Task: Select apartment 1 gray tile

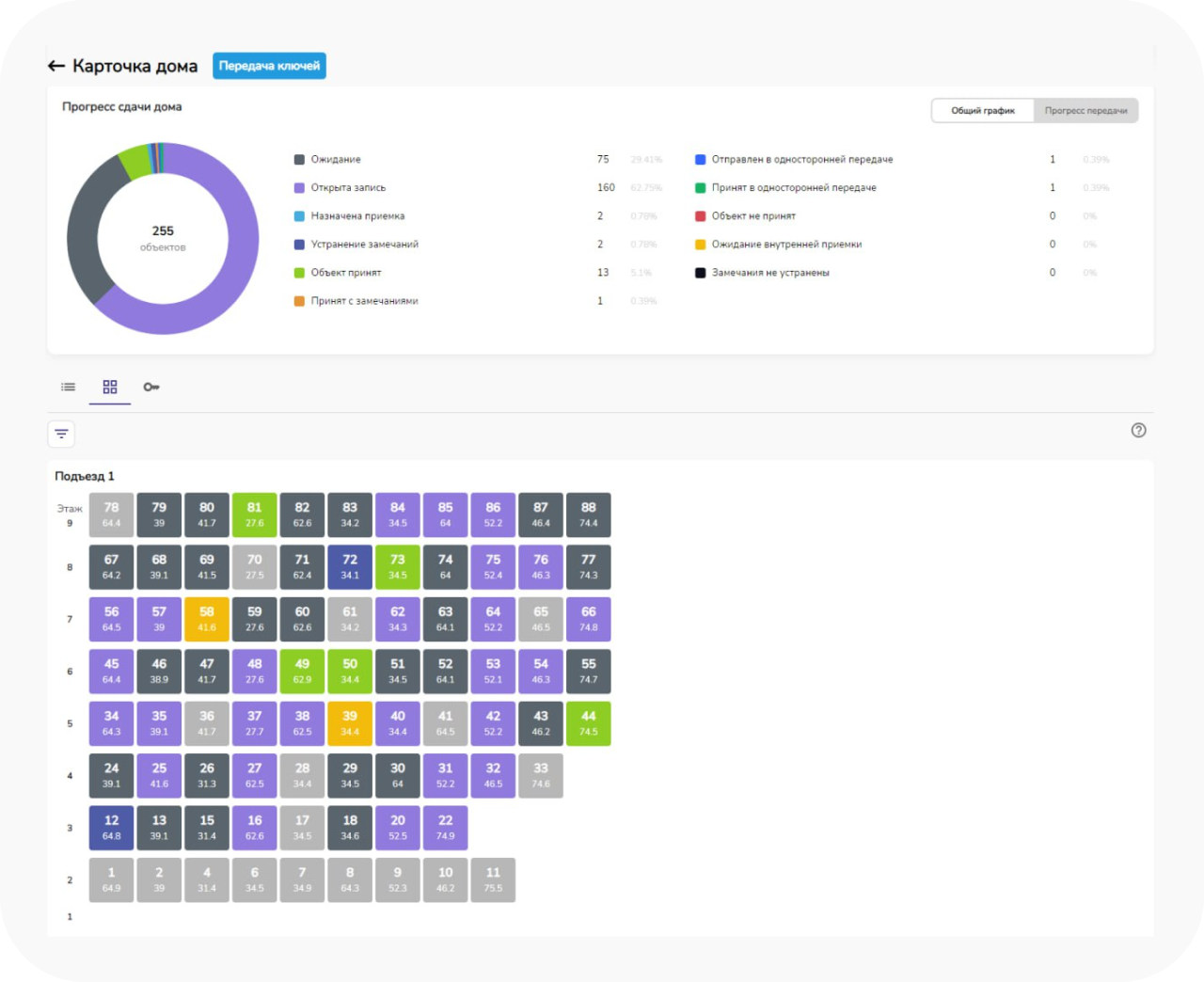Action: click(x=112, y=880)
